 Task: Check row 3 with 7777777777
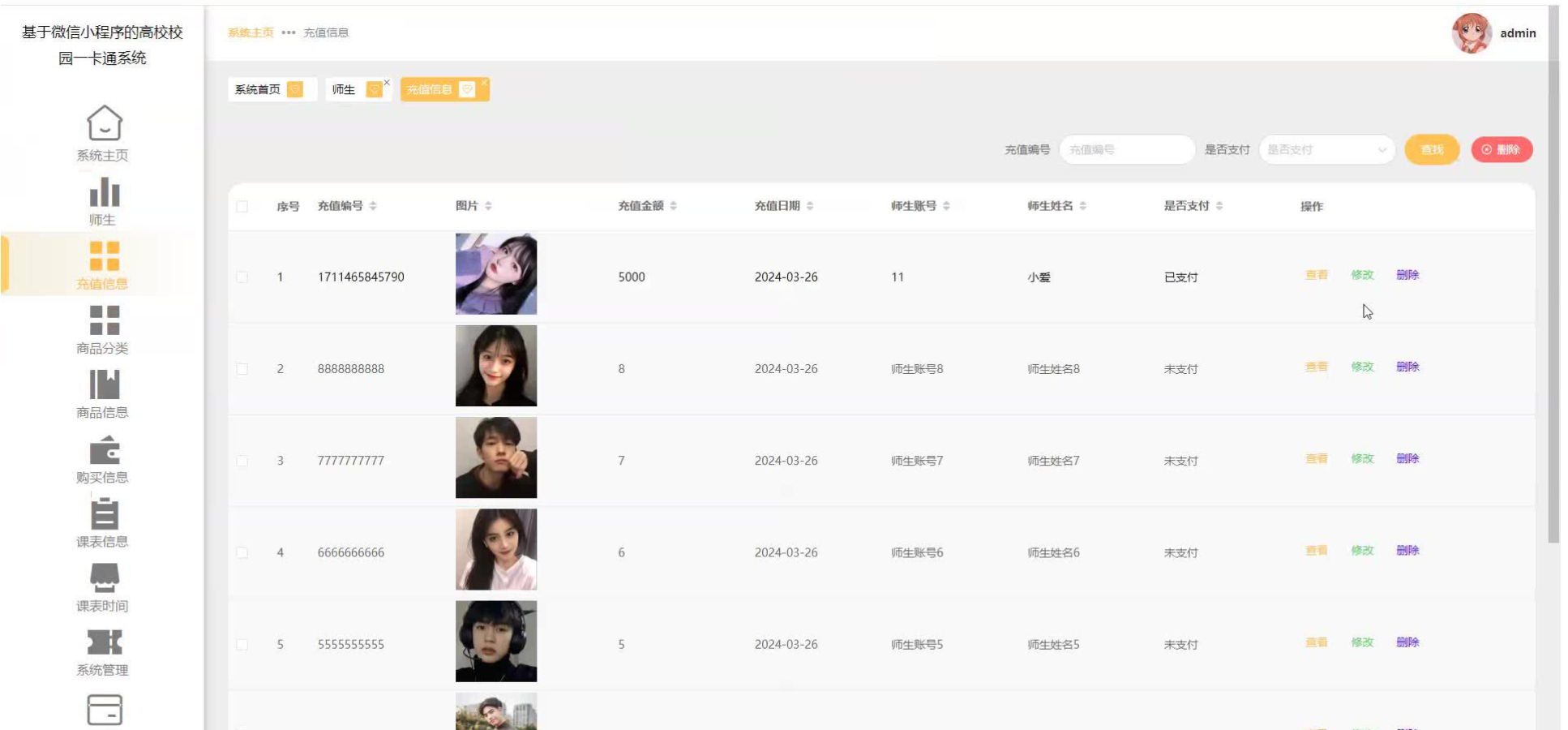[x=242, y=461]
